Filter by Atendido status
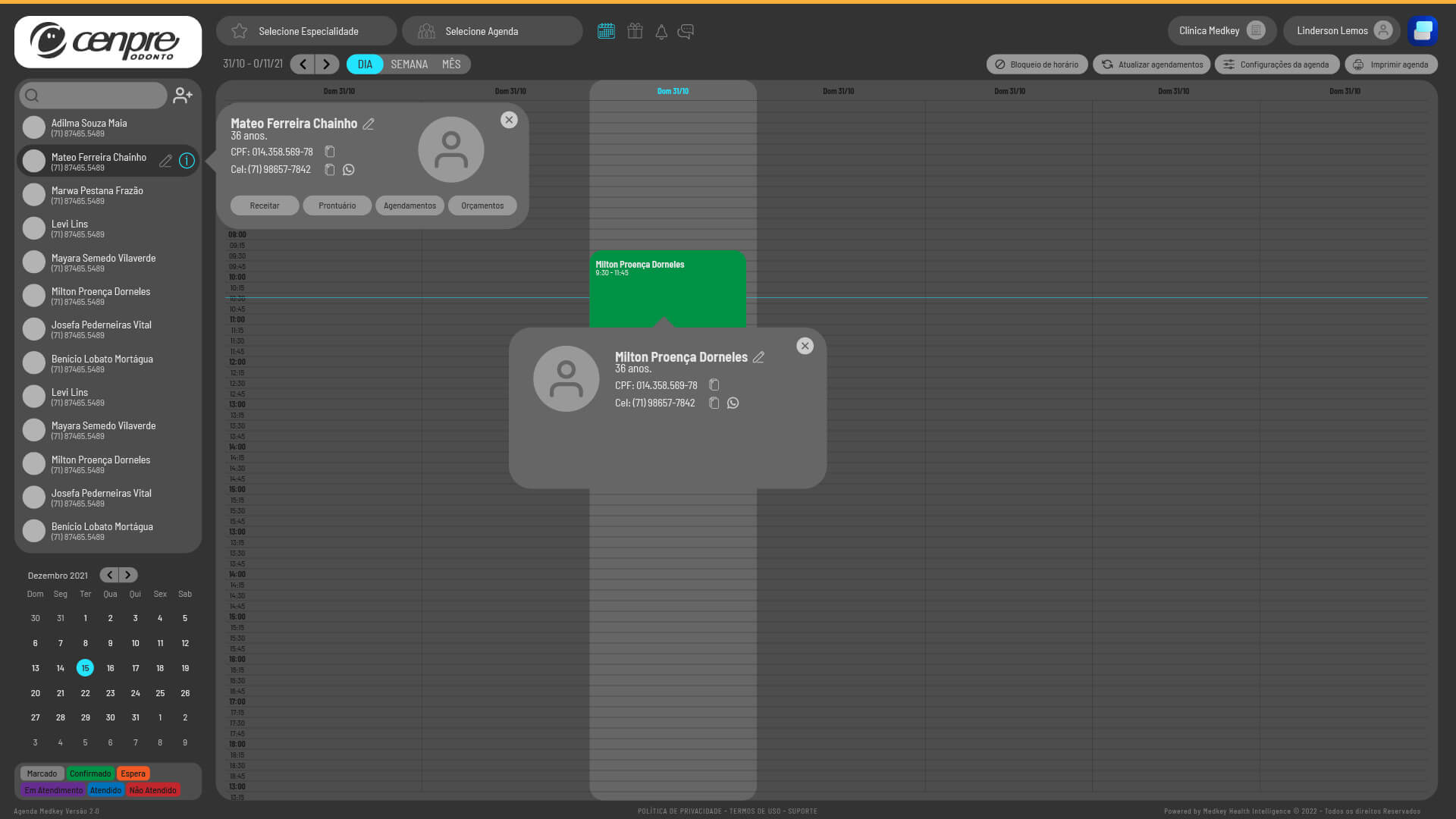1456x819 pixels. click(105, 790)
